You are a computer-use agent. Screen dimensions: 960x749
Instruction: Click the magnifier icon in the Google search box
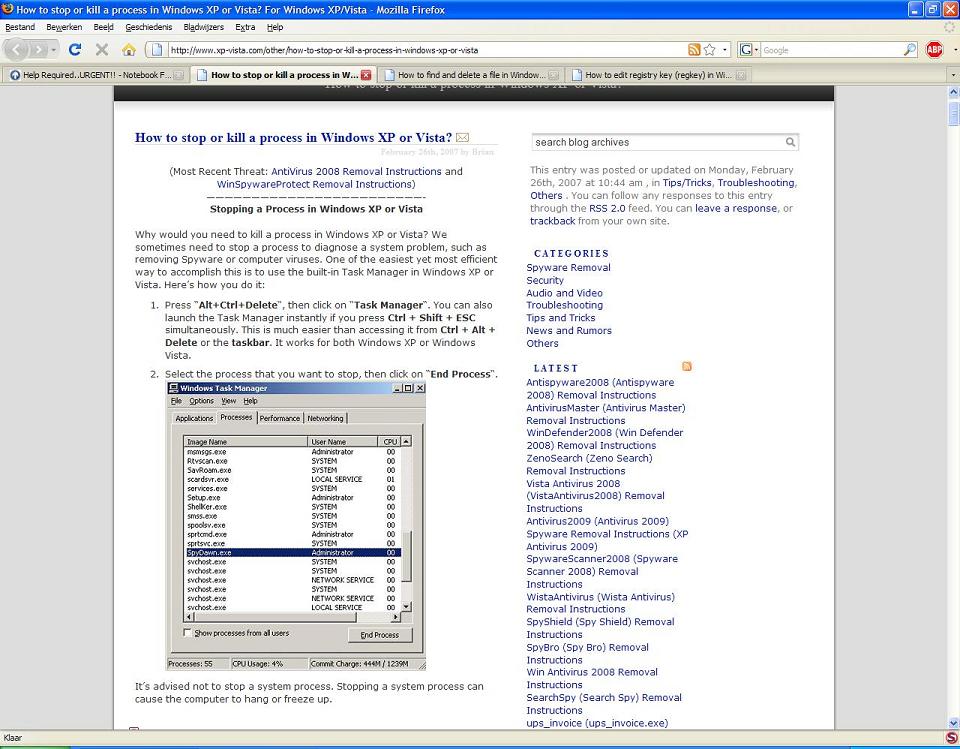(910, 50)
